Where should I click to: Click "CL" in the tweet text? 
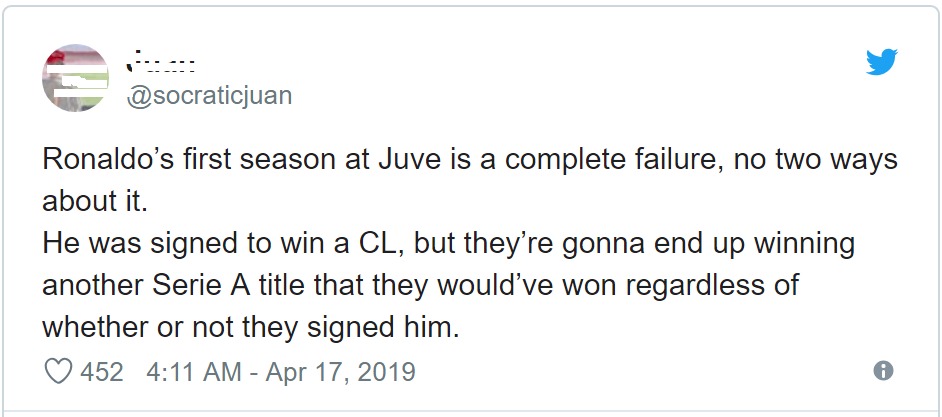(381, 244)
